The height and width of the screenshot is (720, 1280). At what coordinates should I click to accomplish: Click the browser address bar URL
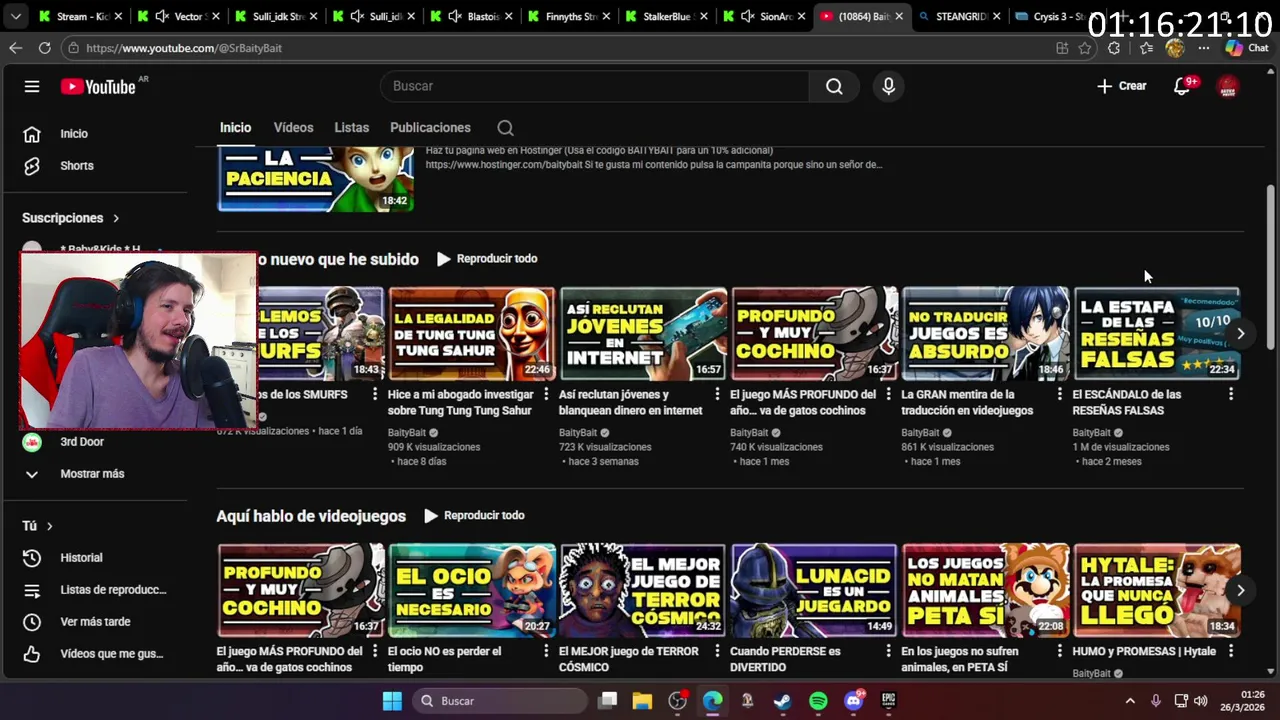coord(184,48)
